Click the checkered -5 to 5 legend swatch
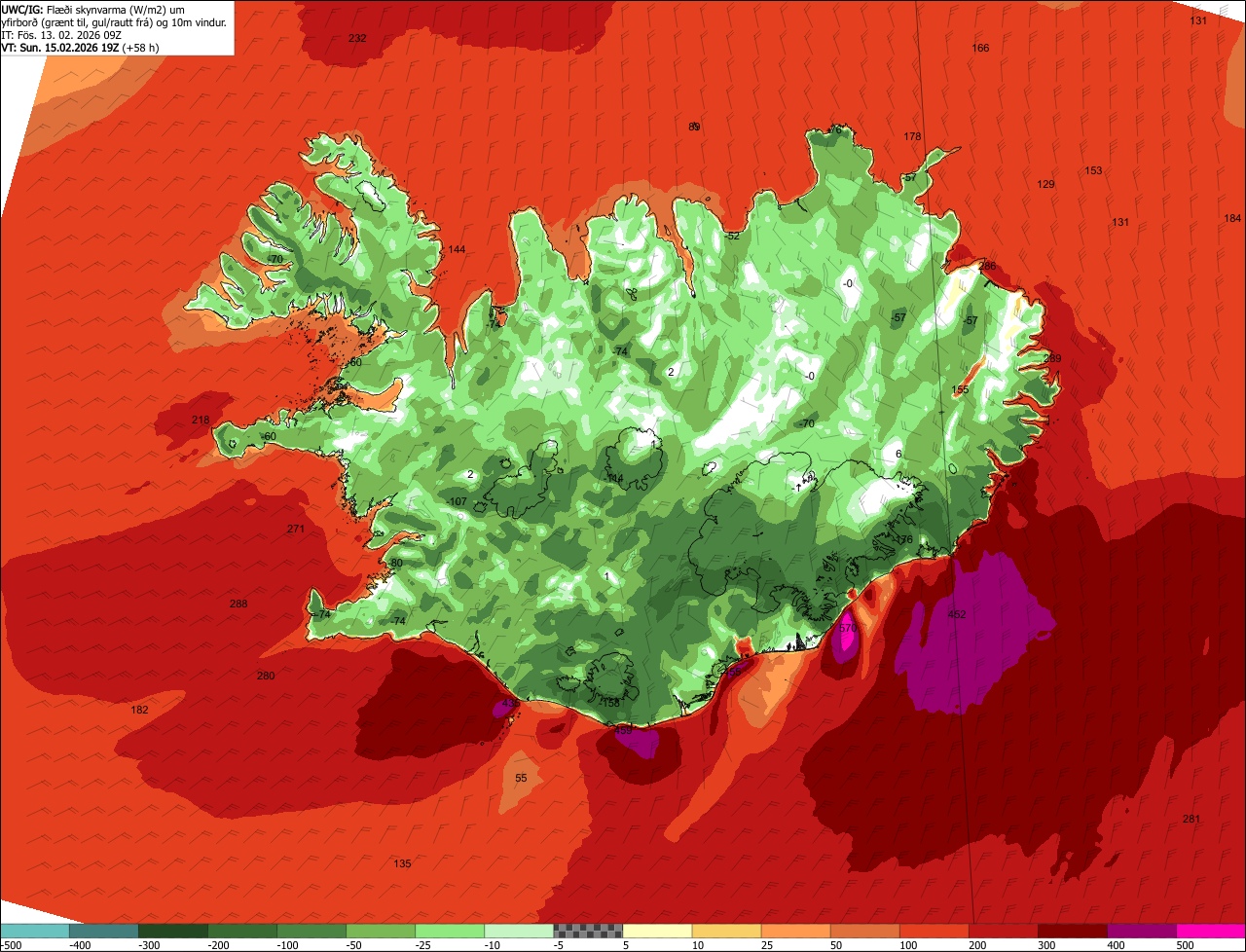The height and width of the screenshot is (952, 1246). pos(588,931)
